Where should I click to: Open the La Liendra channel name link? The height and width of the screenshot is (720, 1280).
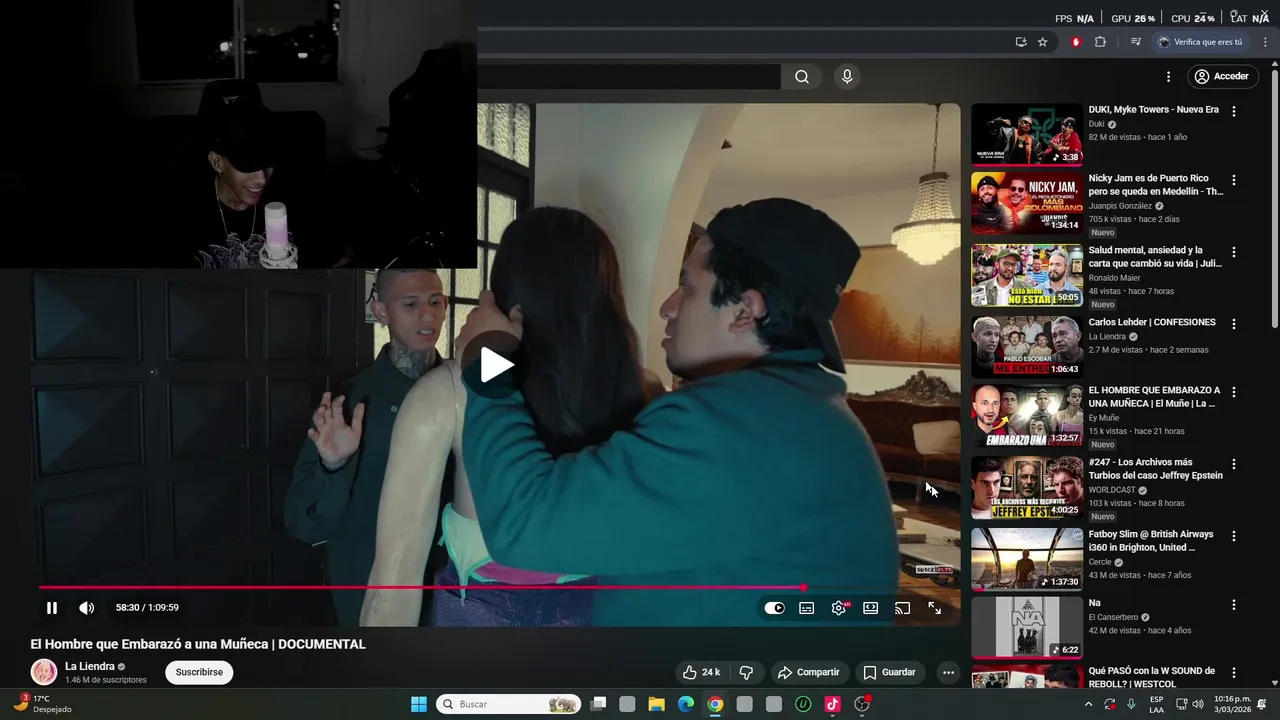point(90,666)
